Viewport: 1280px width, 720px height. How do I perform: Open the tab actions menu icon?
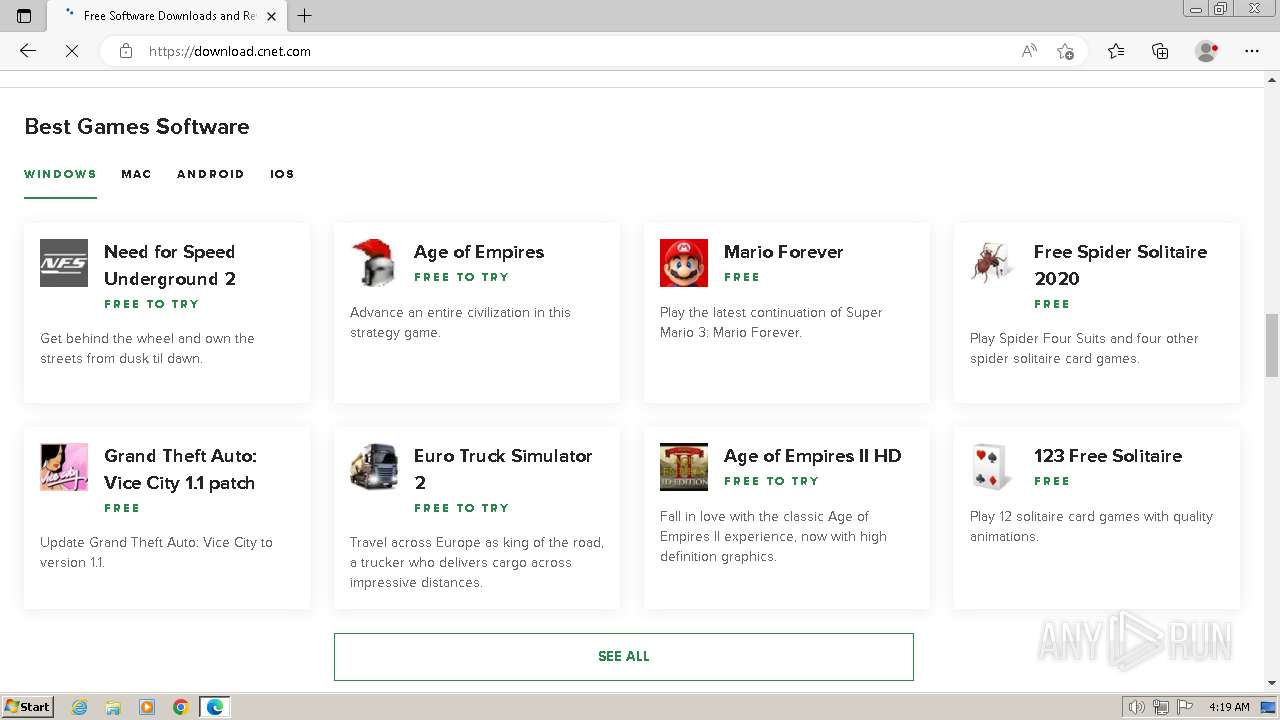click(x=24, y=15)
